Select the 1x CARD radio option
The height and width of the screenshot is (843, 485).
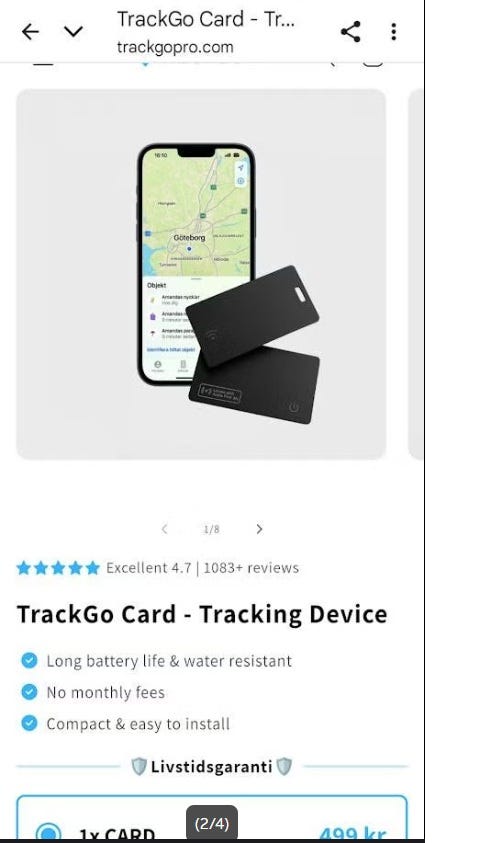(48, 832)
